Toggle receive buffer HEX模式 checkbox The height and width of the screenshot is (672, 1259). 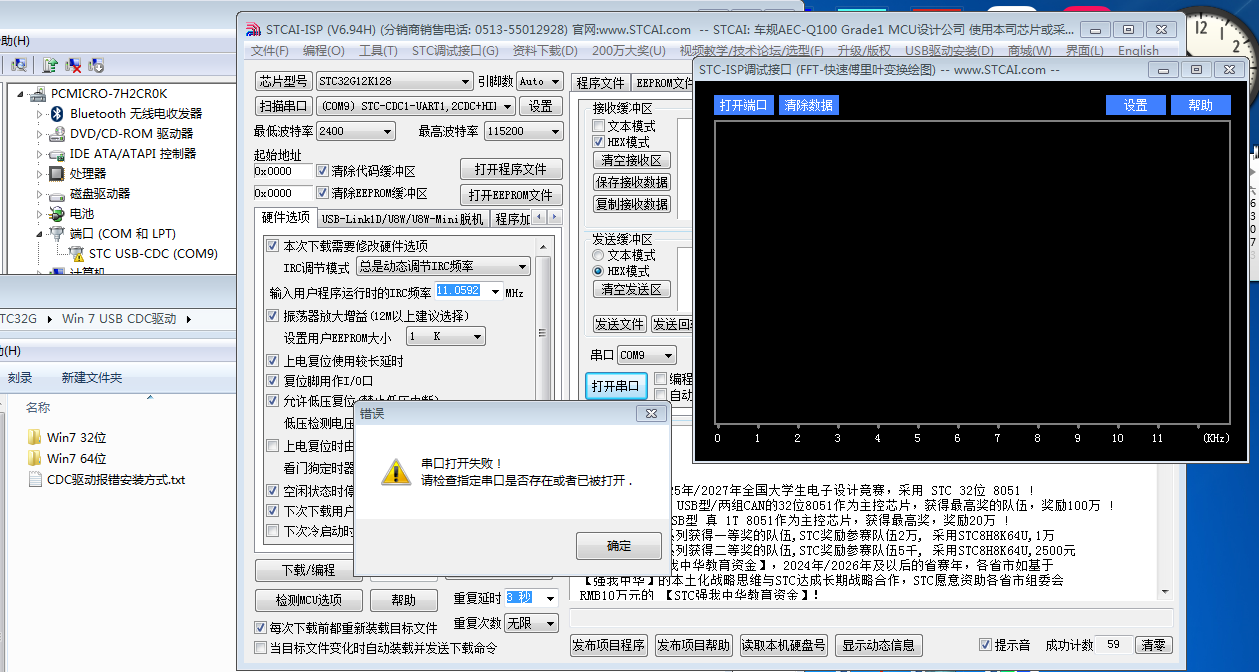(x=599, y=142)
